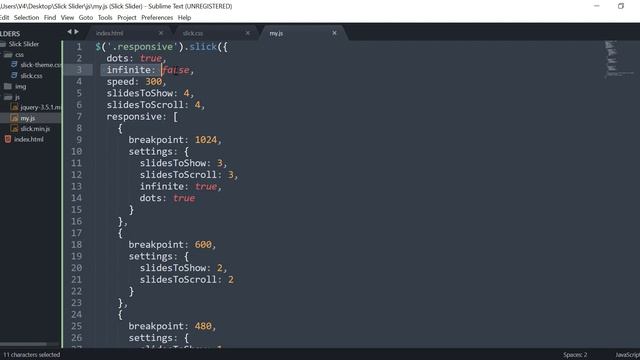This screenshot has width=640, height=360.
Task: Click the sidebar horizontal scrollbar
Action: point(23,344)
